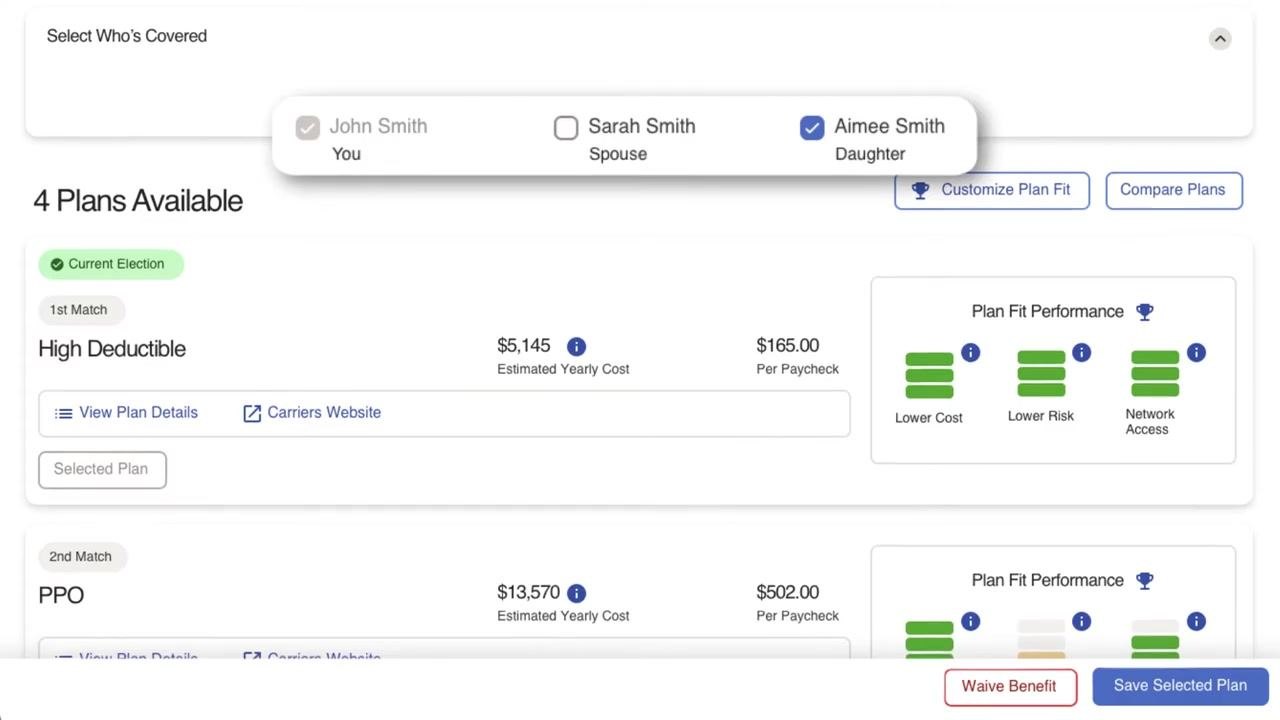Viewport: 1280px width, 720px height.
Task: Collapse the Select Who's Covered section
Action: pos(1220,39)
